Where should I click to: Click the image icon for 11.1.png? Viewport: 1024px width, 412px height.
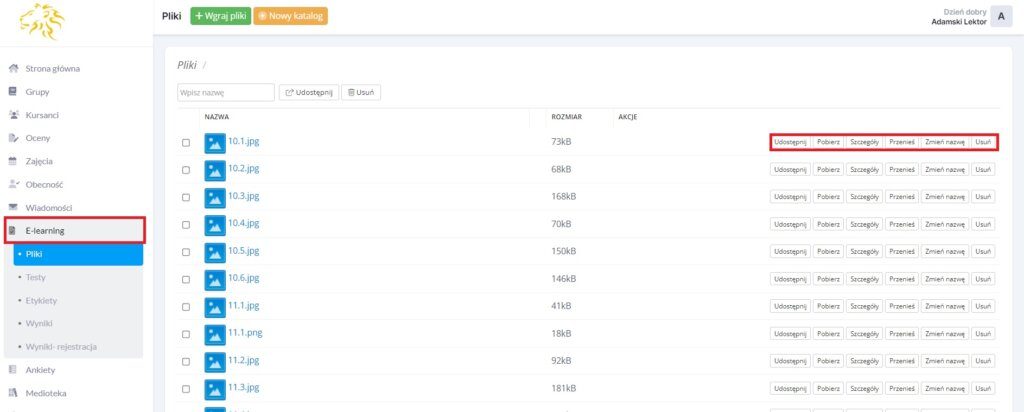(215, 335)
